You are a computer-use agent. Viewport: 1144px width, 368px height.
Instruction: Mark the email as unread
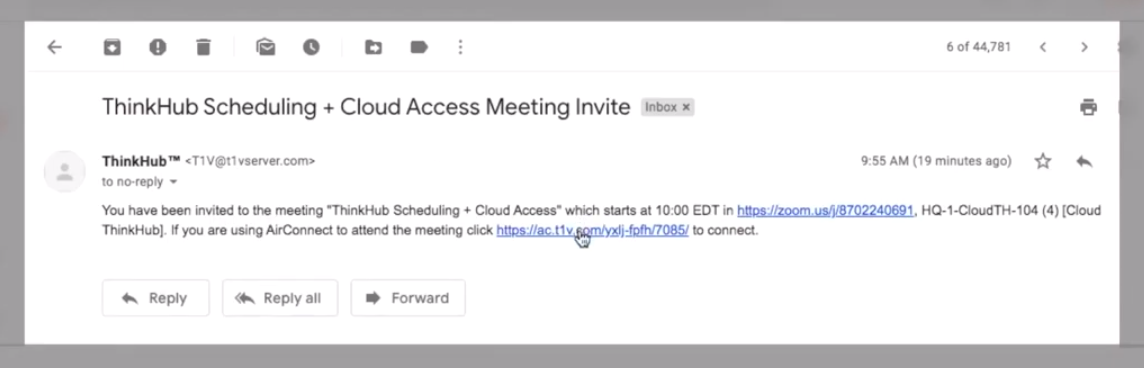click(266, 47)
